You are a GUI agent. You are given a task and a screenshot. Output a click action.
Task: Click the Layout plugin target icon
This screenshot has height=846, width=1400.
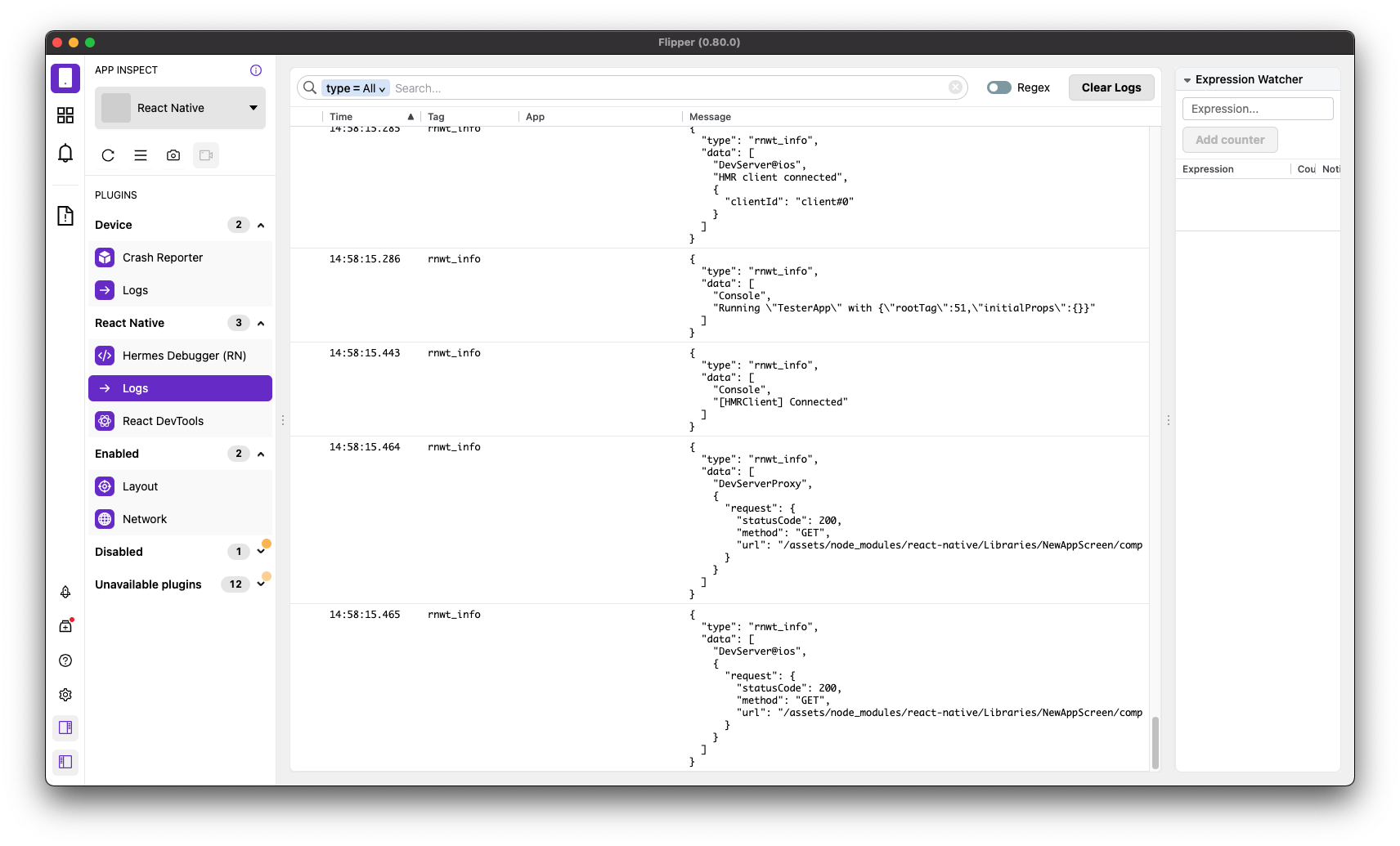pyautogui.click(x=105, y=486)
